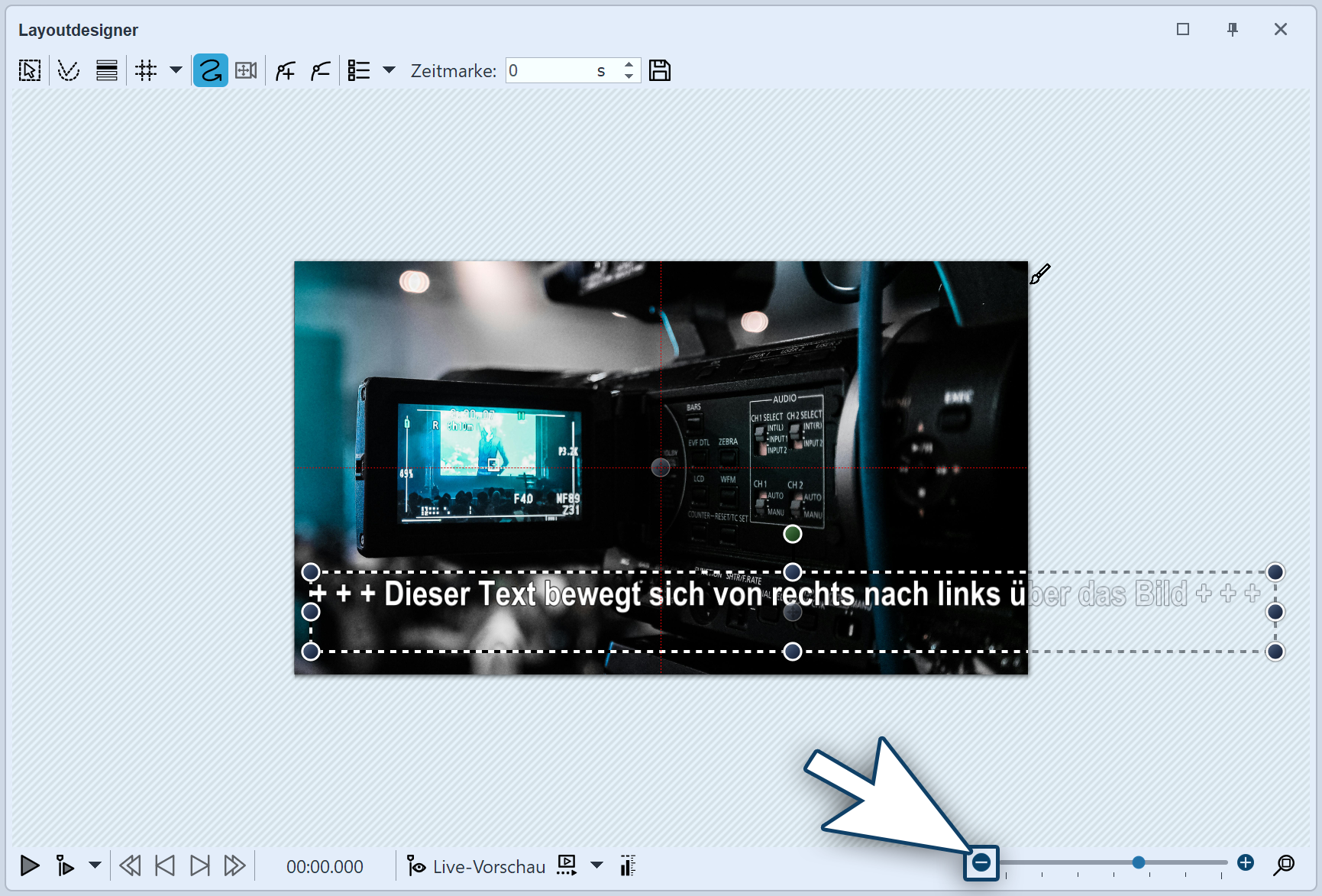Viewport: 1322px width, 896px height.
Task: Open the grid options dropdown arrow
Action: pos(176,70)
